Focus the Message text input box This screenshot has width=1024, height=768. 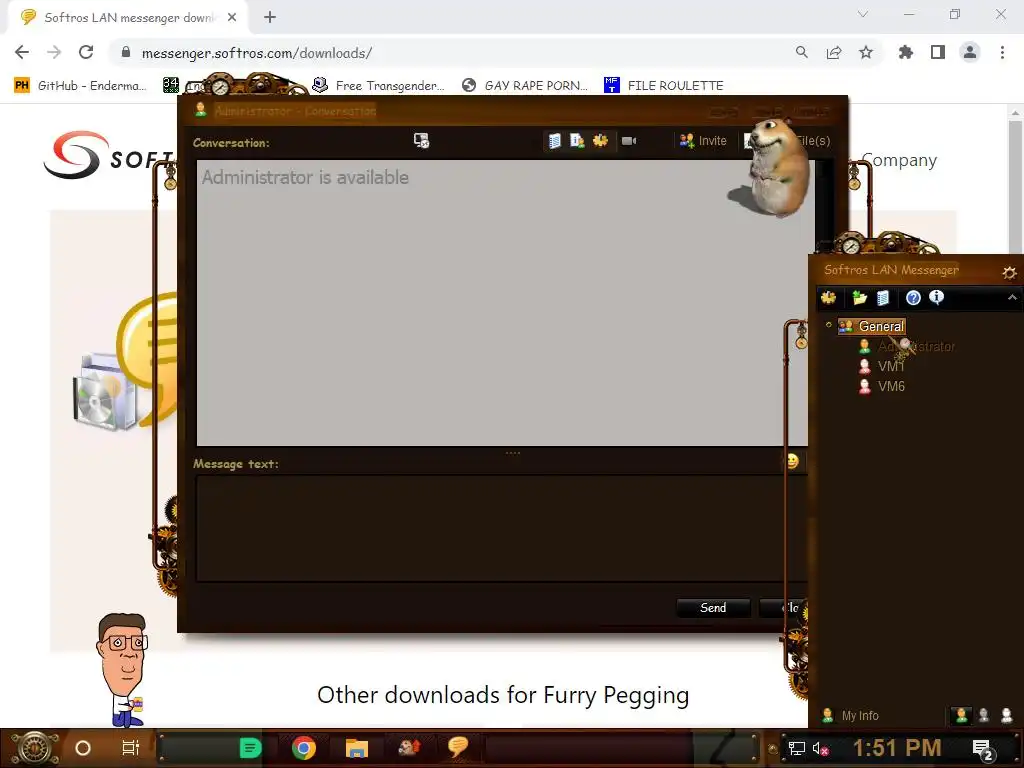501,528
